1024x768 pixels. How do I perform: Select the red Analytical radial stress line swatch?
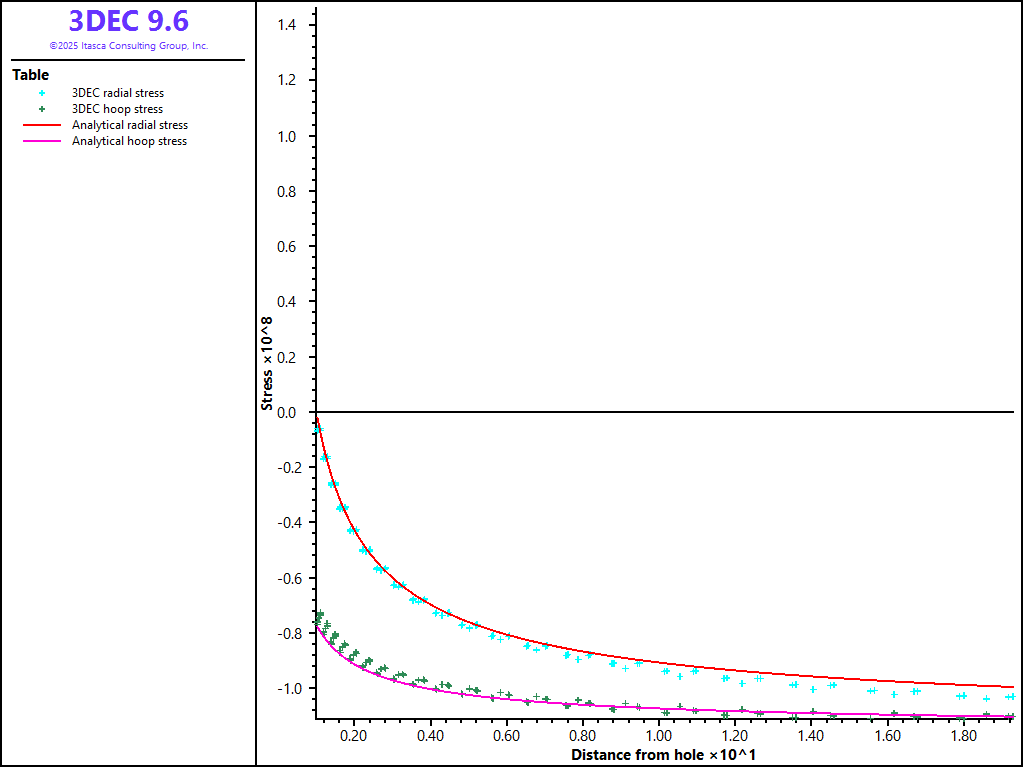pyautogui.click(x=42, y=125)
